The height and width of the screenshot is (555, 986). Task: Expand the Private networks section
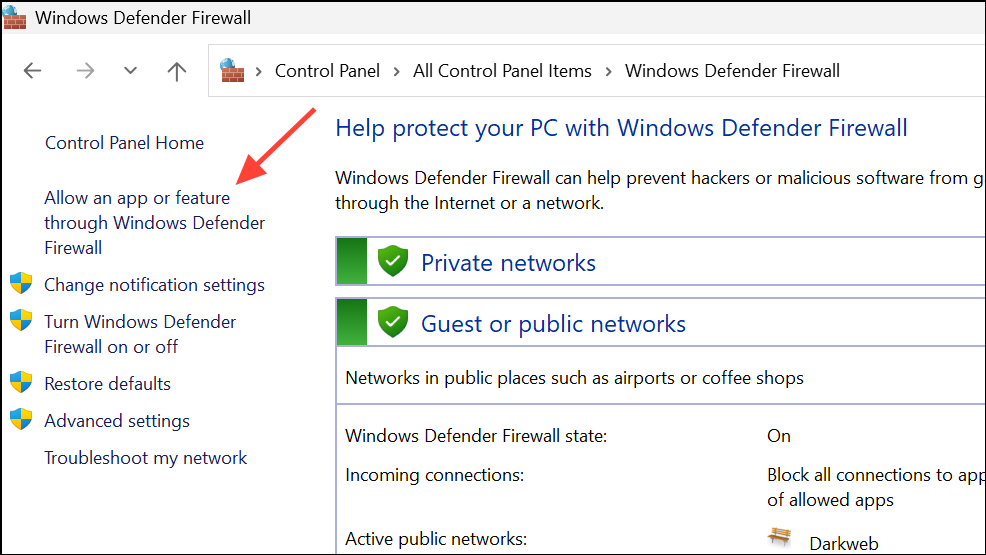click(x=508, y=263)
